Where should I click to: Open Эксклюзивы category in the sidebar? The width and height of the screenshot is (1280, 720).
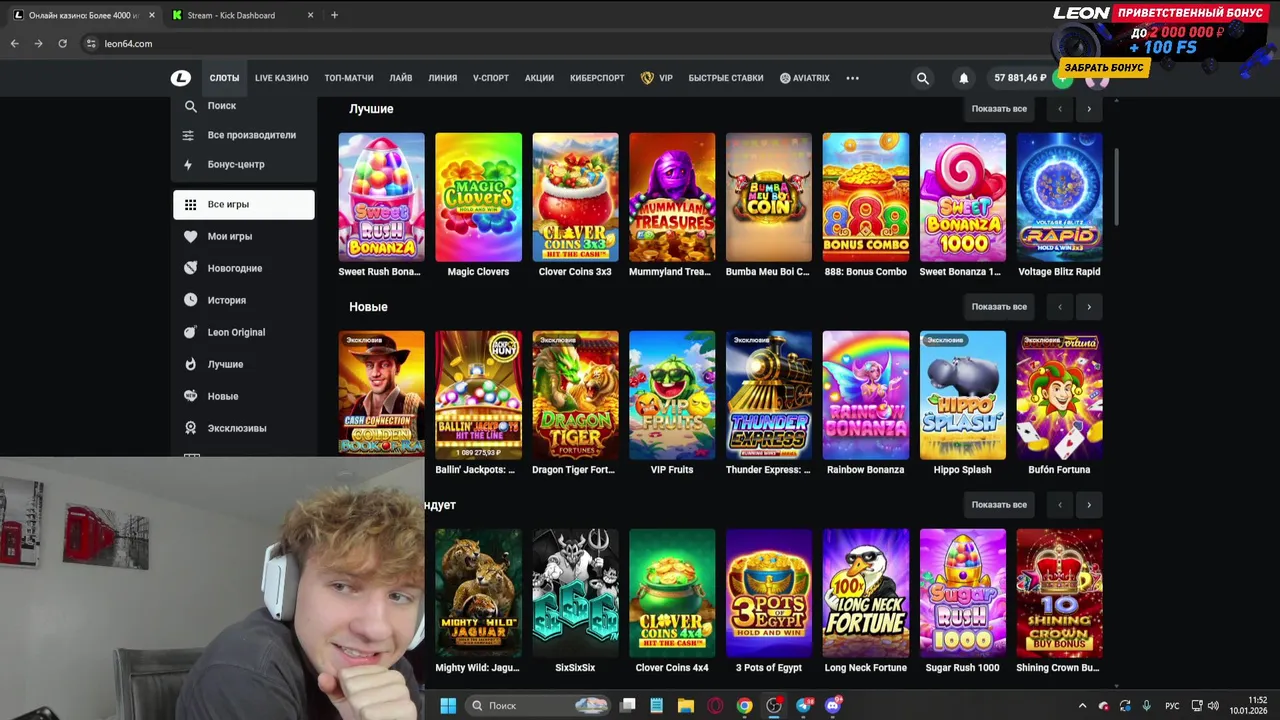coord(244,428)
